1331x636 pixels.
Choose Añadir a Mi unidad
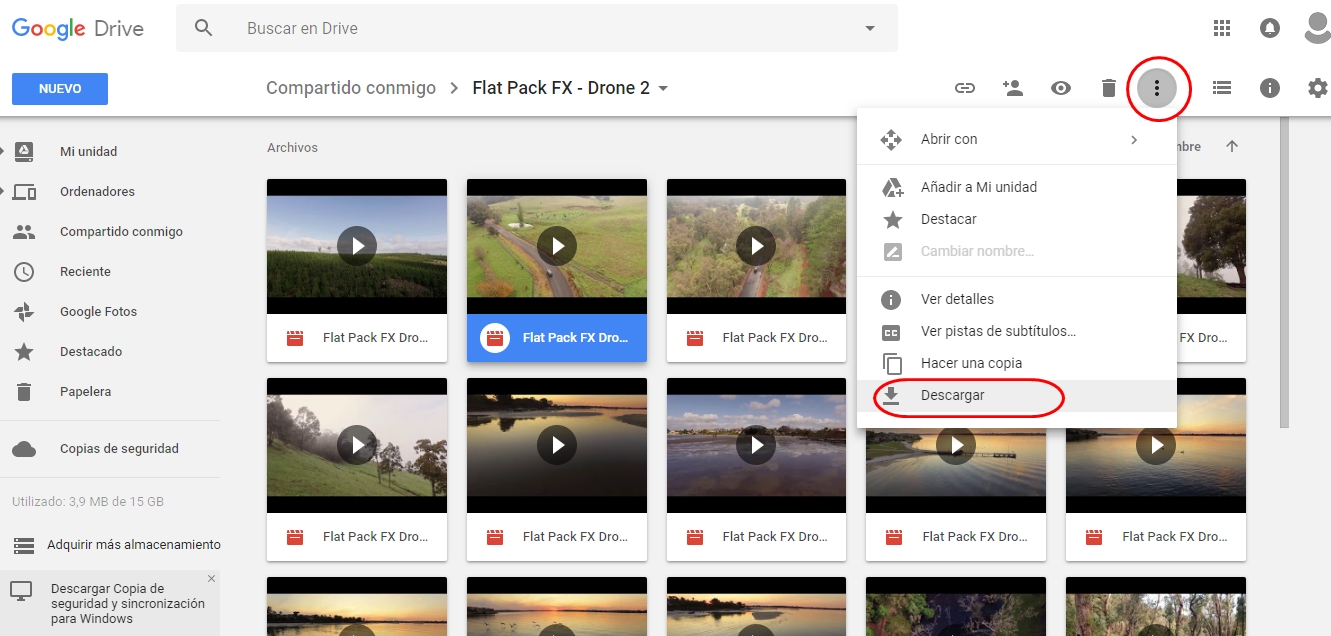click(x=1017, y=187)
